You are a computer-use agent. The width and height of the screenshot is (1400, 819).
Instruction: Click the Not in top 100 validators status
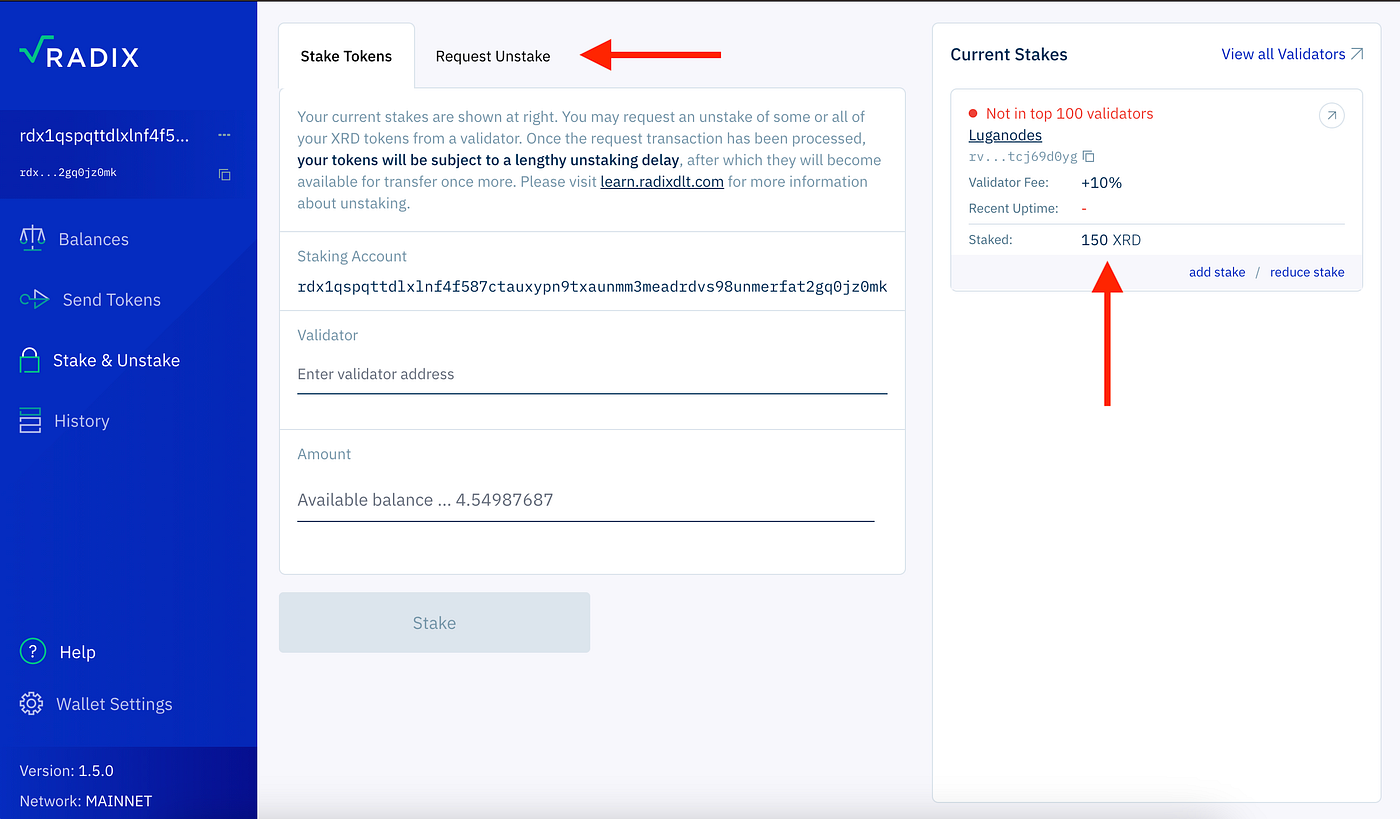coord(1069,114)
